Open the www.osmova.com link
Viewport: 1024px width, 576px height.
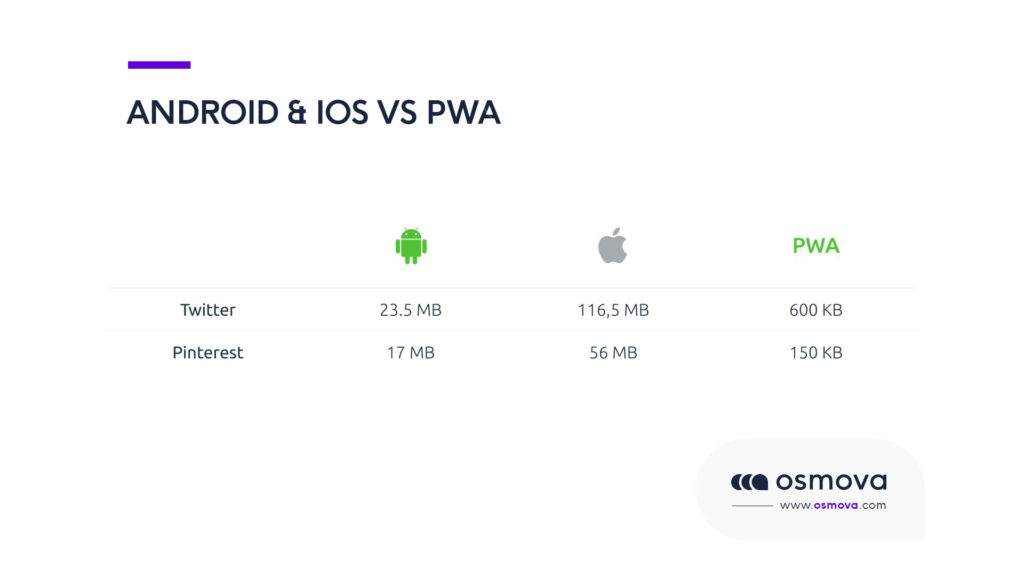pos(832,505)
